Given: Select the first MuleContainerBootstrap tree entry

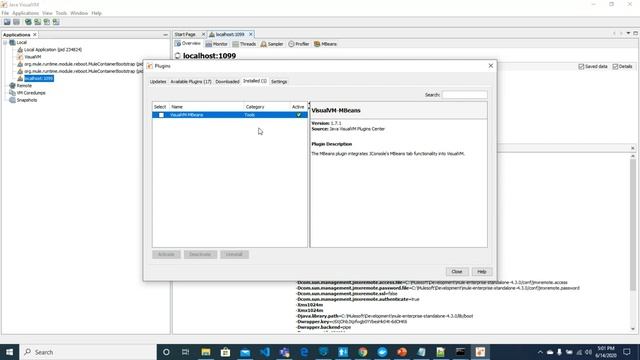Looking at the screenshot, I should point(83,64).
